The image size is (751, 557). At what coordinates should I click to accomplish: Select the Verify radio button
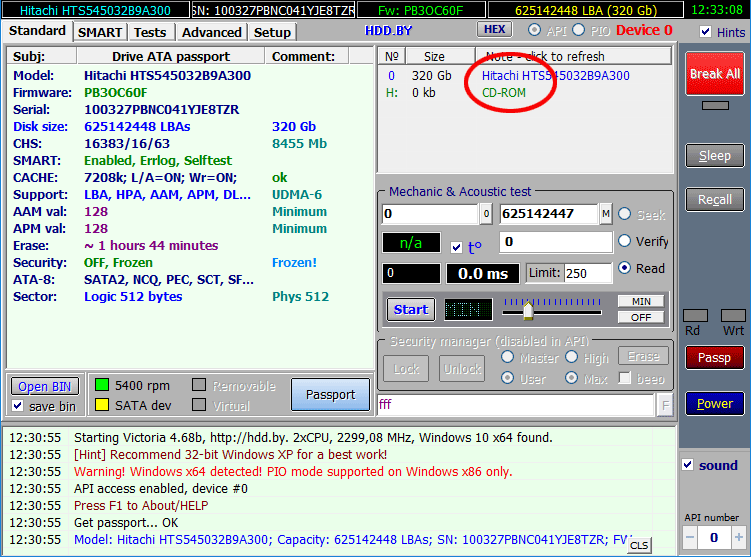625,240
